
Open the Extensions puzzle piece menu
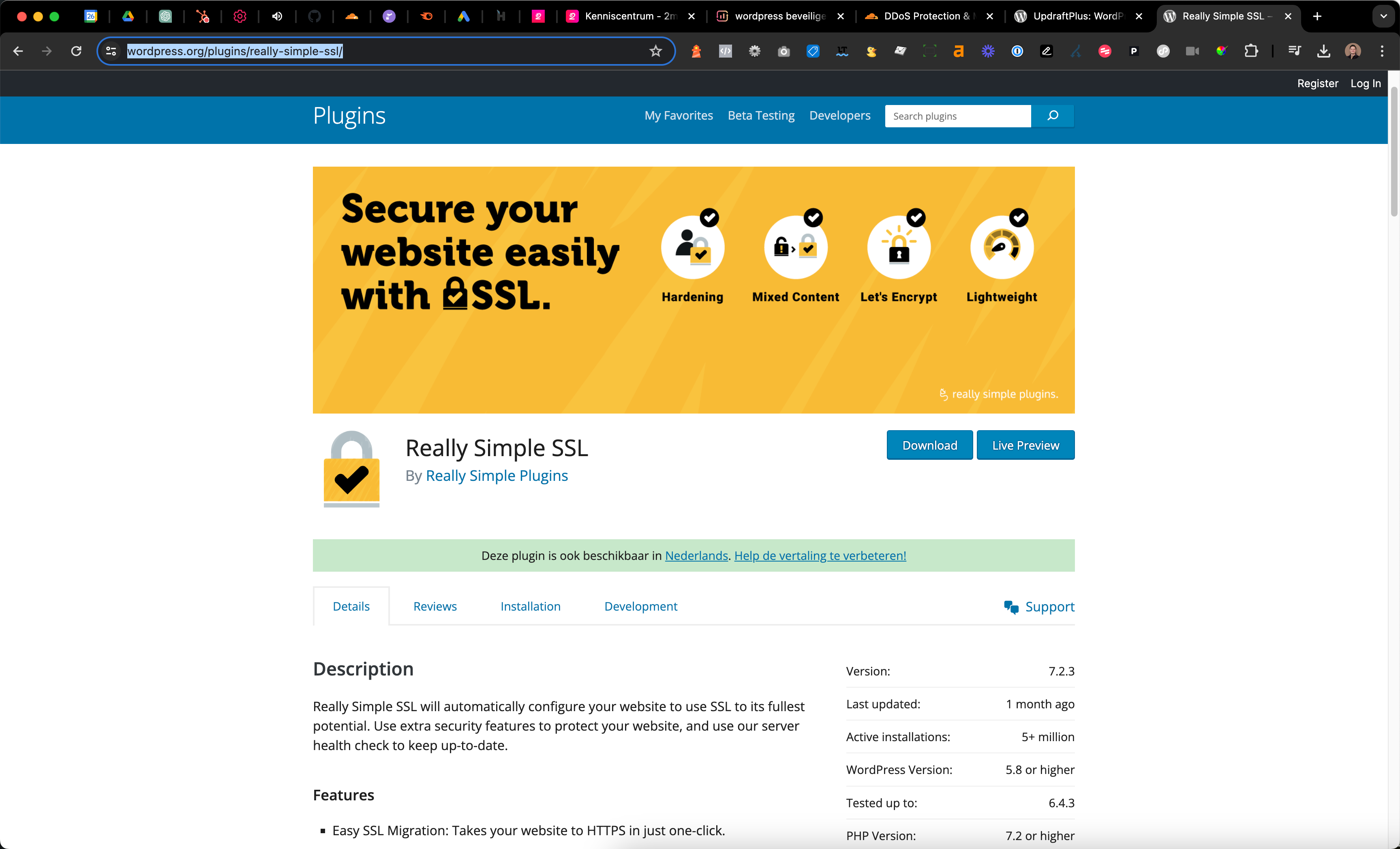tap(1250, 51)
